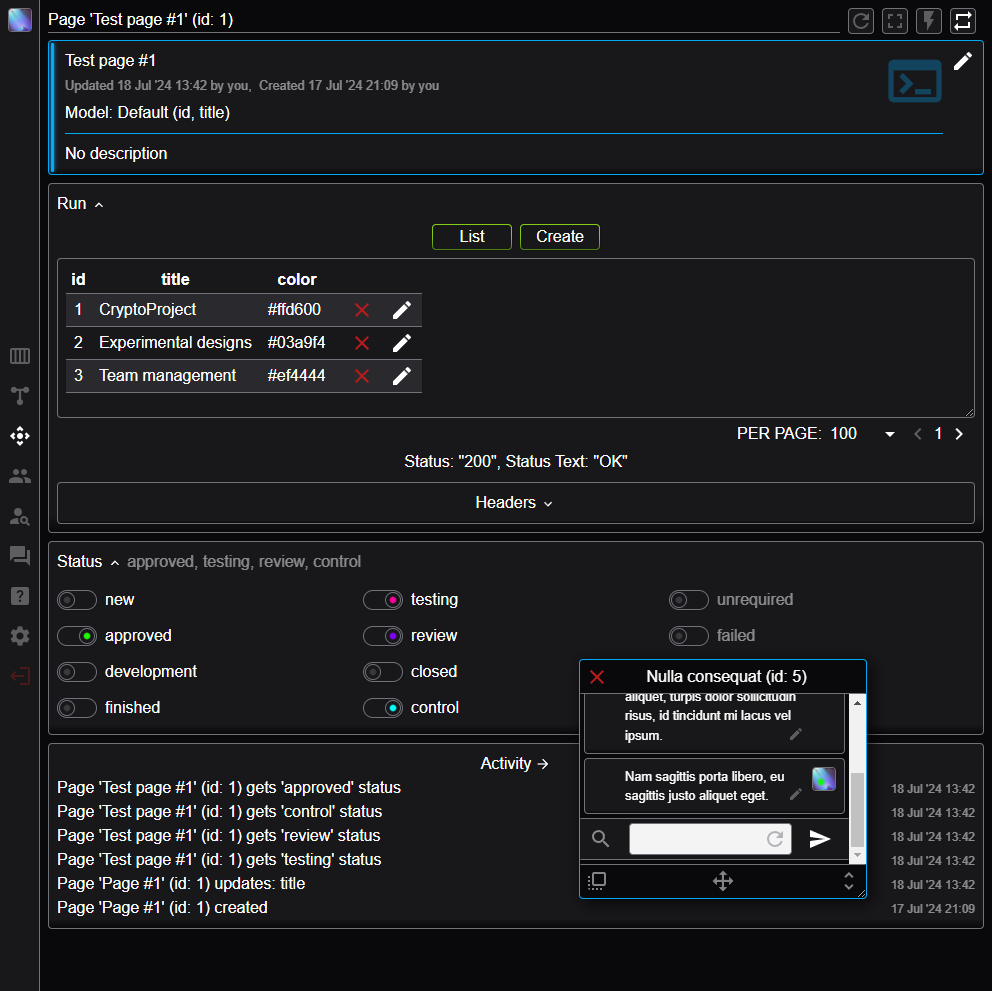
Task: Enable the 'new' status toggle
Action: pyautogui.click(x=77, y=600)
